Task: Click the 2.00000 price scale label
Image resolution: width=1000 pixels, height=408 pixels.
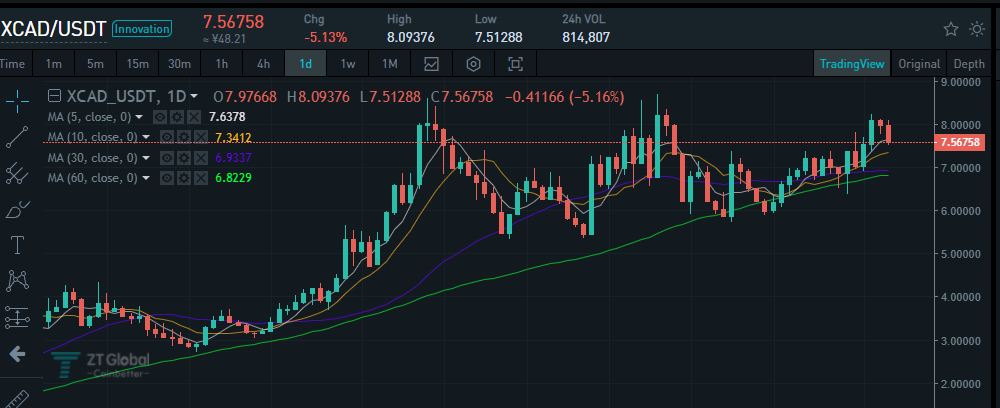Action: pyautogui.click(x=960, y=384)
